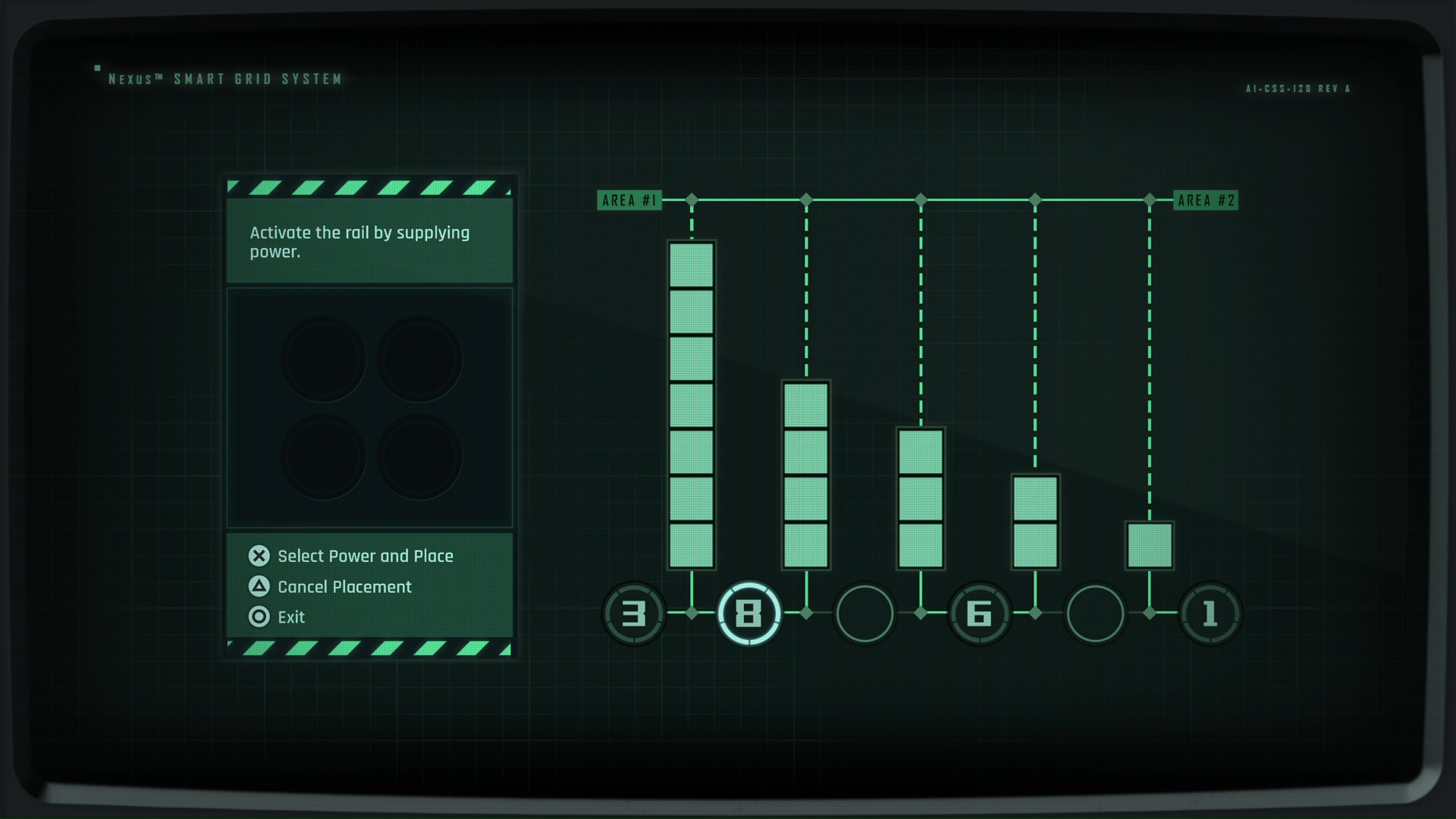Screen dimensions: 1456x819
Task: Select the node labeled 1
Action: coord(1207,613)
